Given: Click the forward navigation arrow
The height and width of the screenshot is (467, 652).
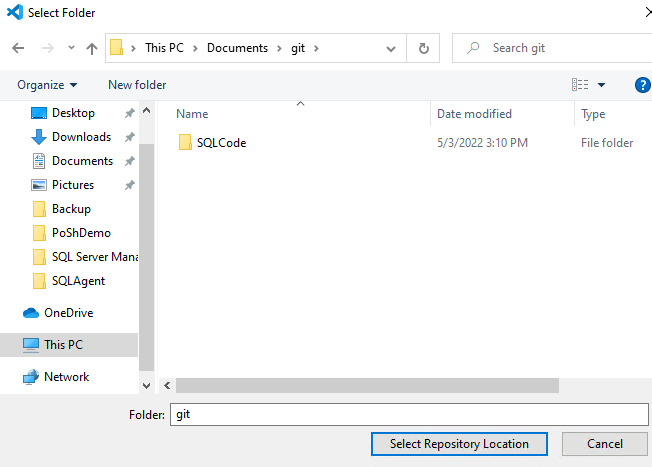Looking at the screenshot, I should (x=48, y=48).
